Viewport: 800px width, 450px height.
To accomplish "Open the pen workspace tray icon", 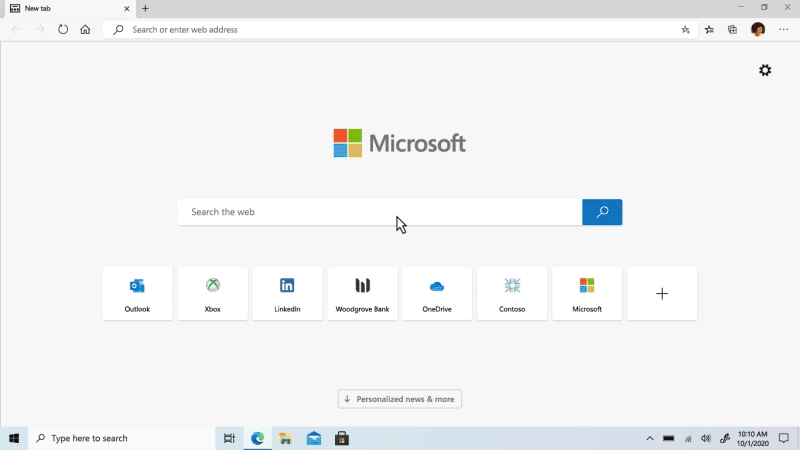I will [724, 438].
